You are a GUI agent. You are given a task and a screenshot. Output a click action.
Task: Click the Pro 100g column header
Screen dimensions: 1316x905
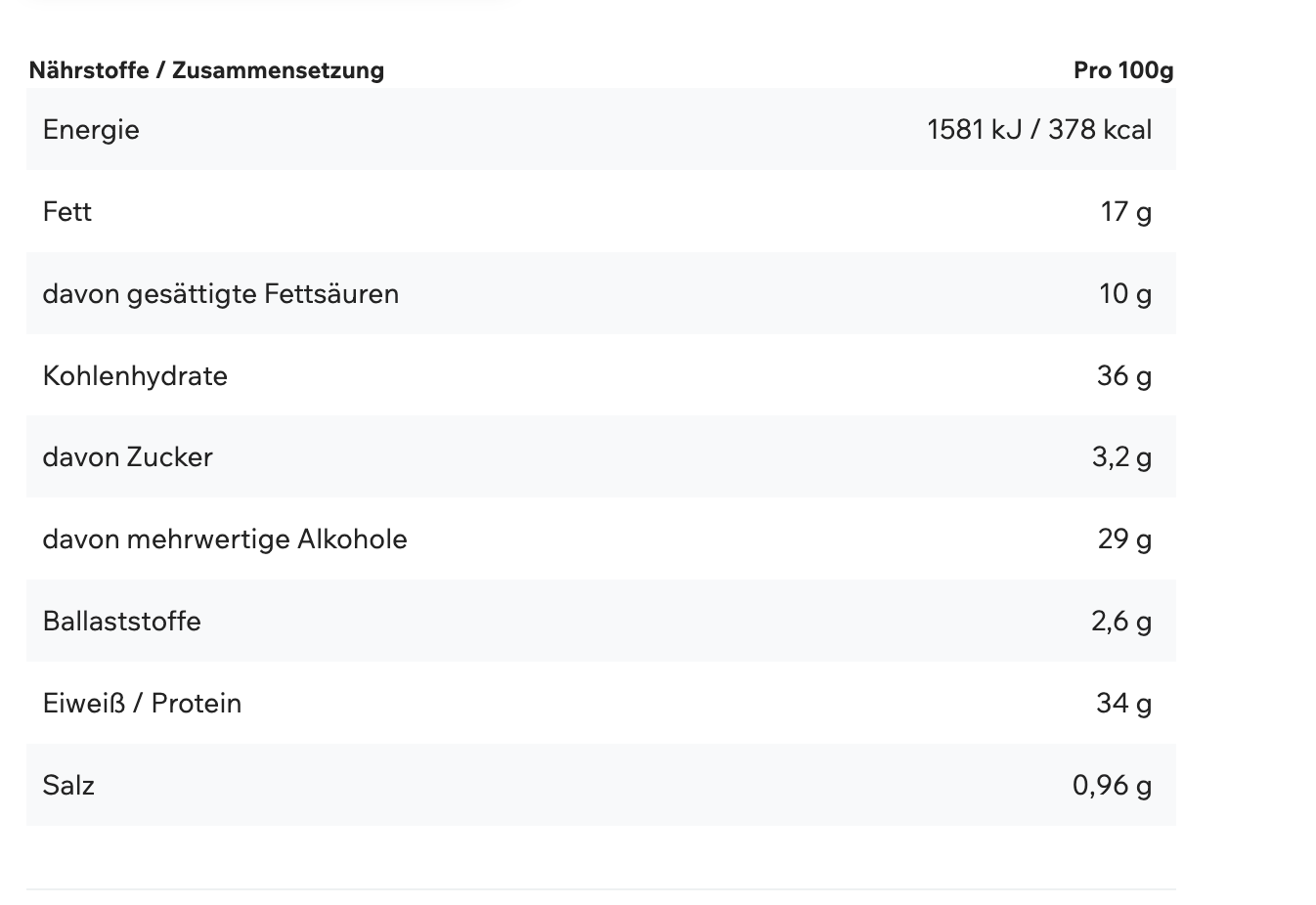tap(1122, 70)
